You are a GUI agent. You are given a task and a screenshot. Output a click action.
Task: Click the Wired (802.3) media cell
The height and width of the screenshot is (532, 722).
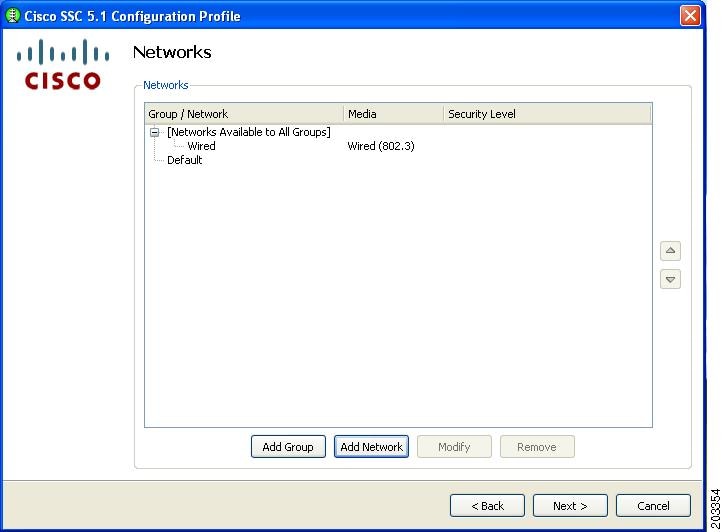click(381, 146)
